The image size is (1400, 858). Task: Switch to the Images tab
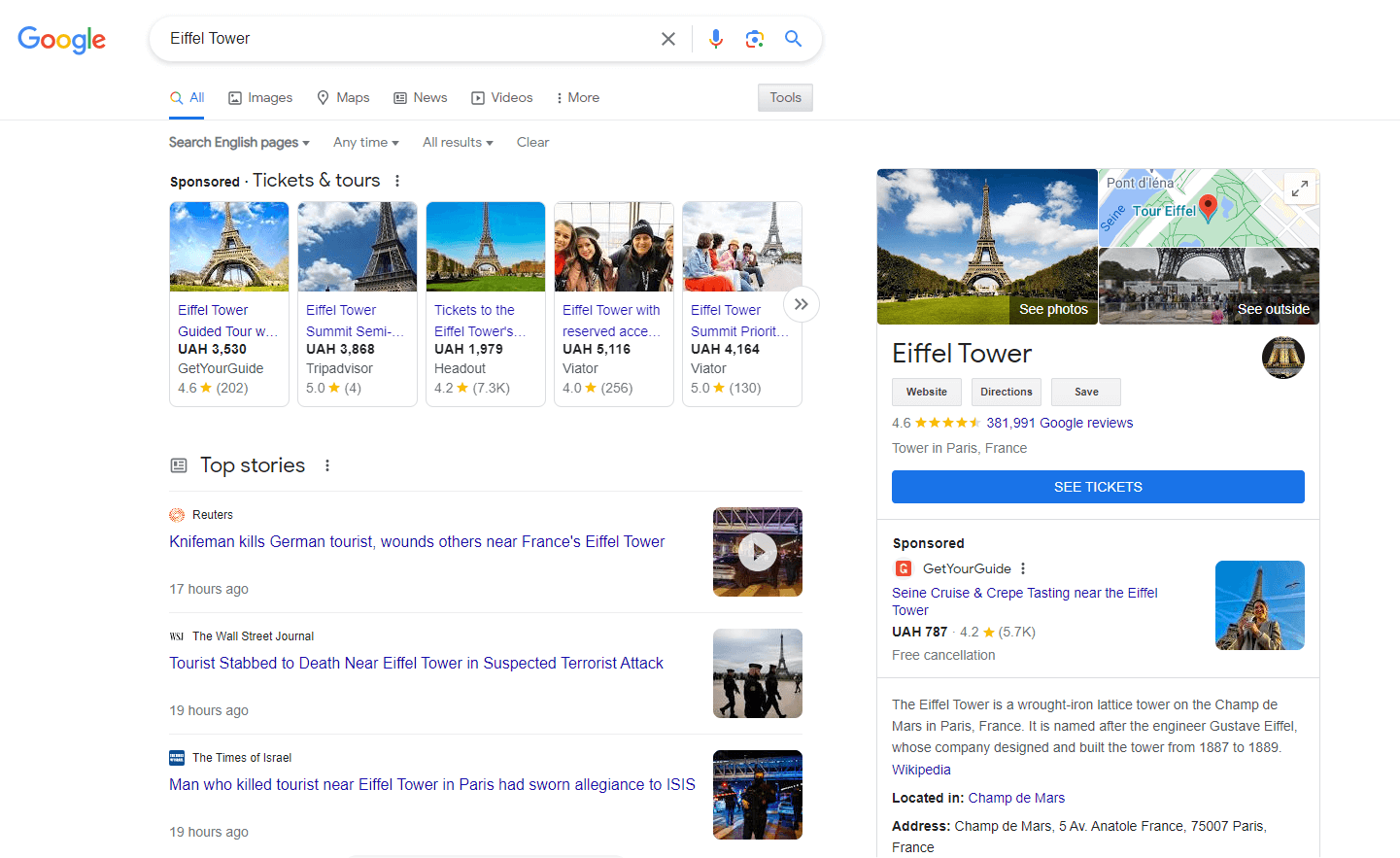(260, 98)
